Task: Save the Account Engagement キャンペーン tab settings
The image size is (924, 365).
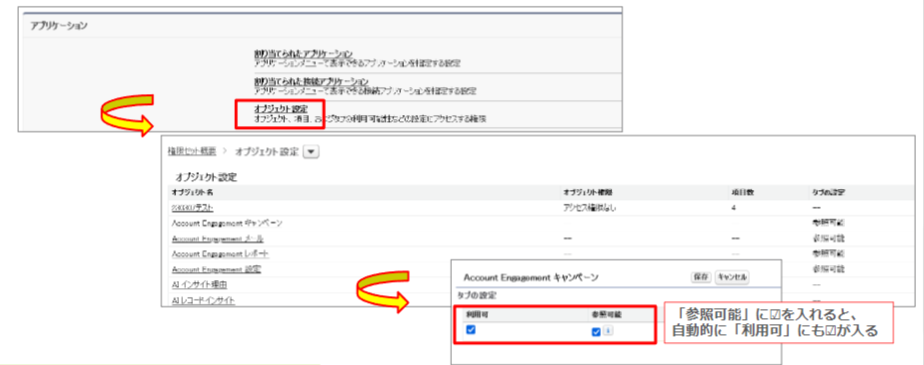Action: pos(701,277)
